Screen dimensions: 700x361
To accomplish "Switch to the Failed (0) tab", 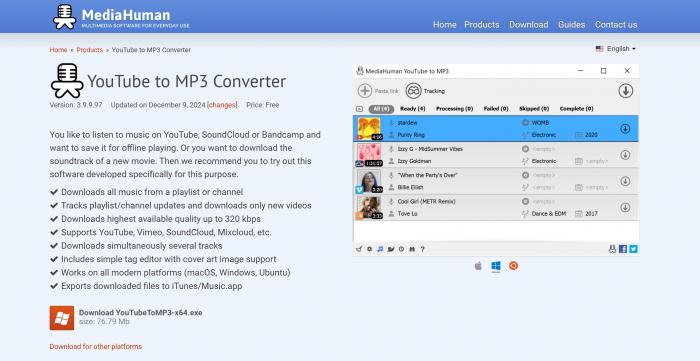I will pos(496,109).
